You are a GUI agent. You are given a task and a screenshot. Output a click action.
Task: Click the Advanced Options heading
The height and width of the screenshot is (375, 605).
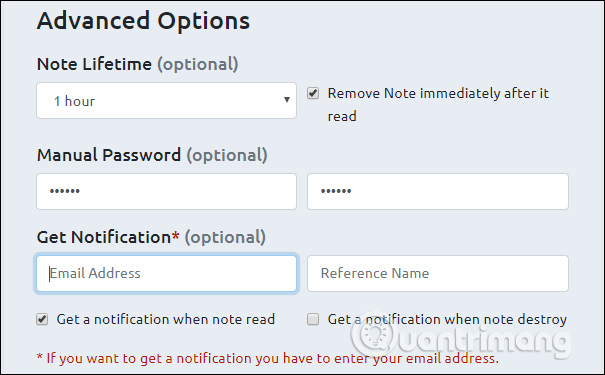pos(143,20)
